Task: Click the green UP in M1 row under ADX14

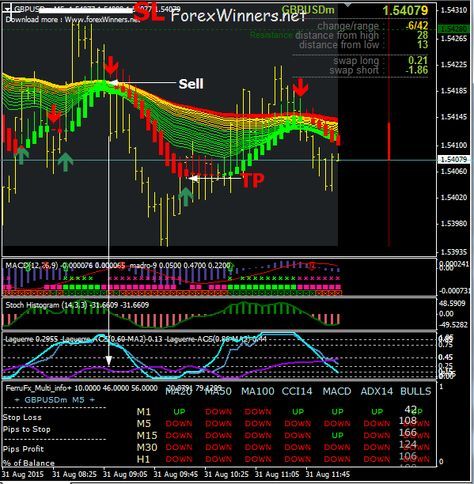Action: point(377,412)
